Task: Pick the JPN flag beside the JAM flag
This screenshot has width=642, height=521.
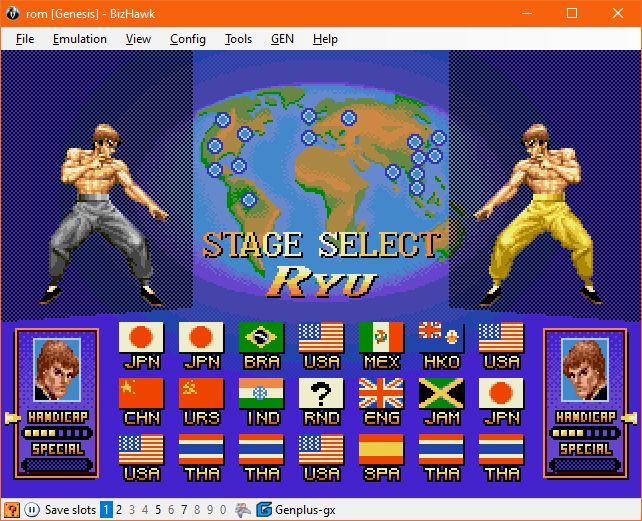Action: (501, 393)
